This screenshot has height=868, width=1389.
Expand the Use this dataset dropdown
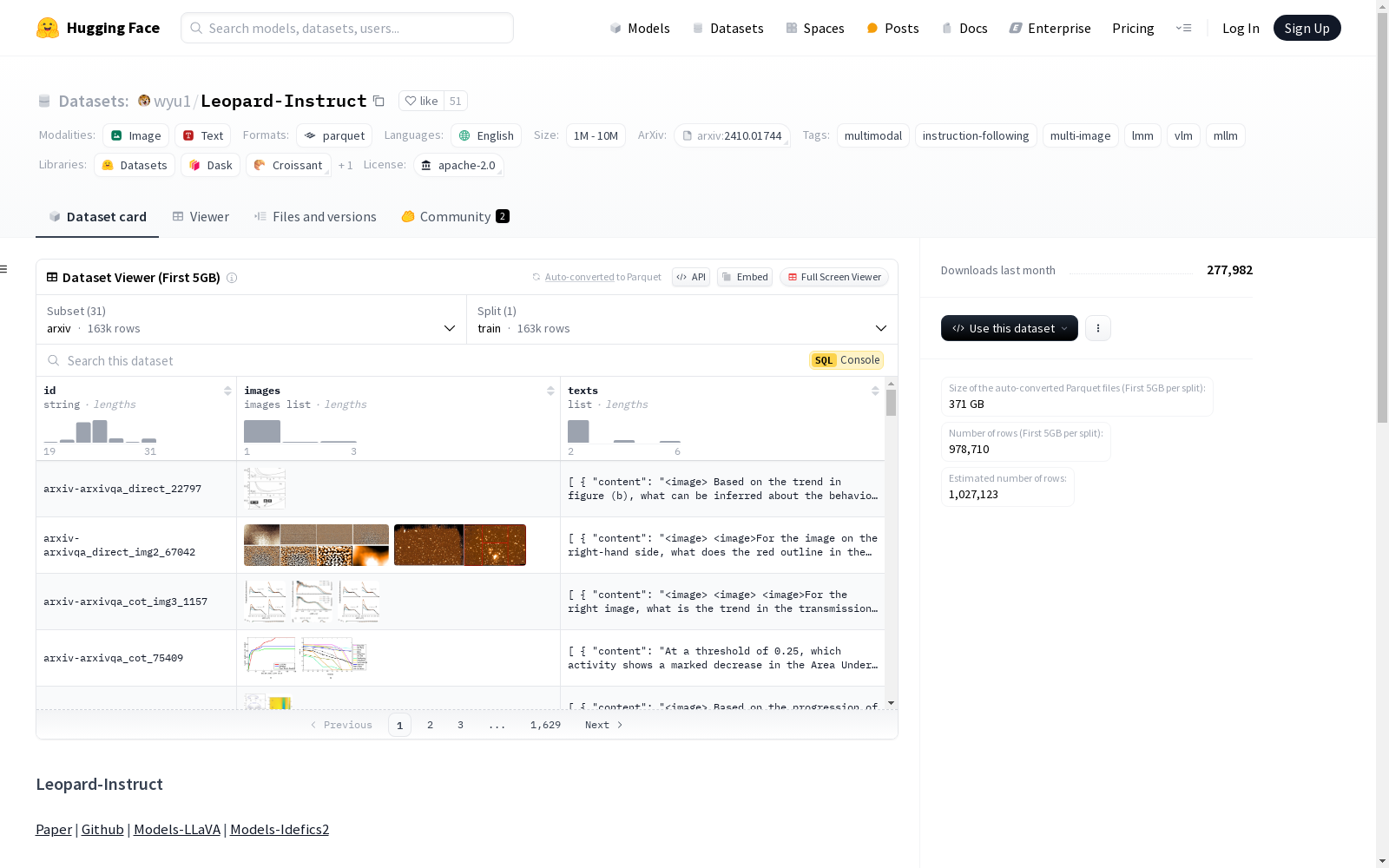coord(1010,328)
